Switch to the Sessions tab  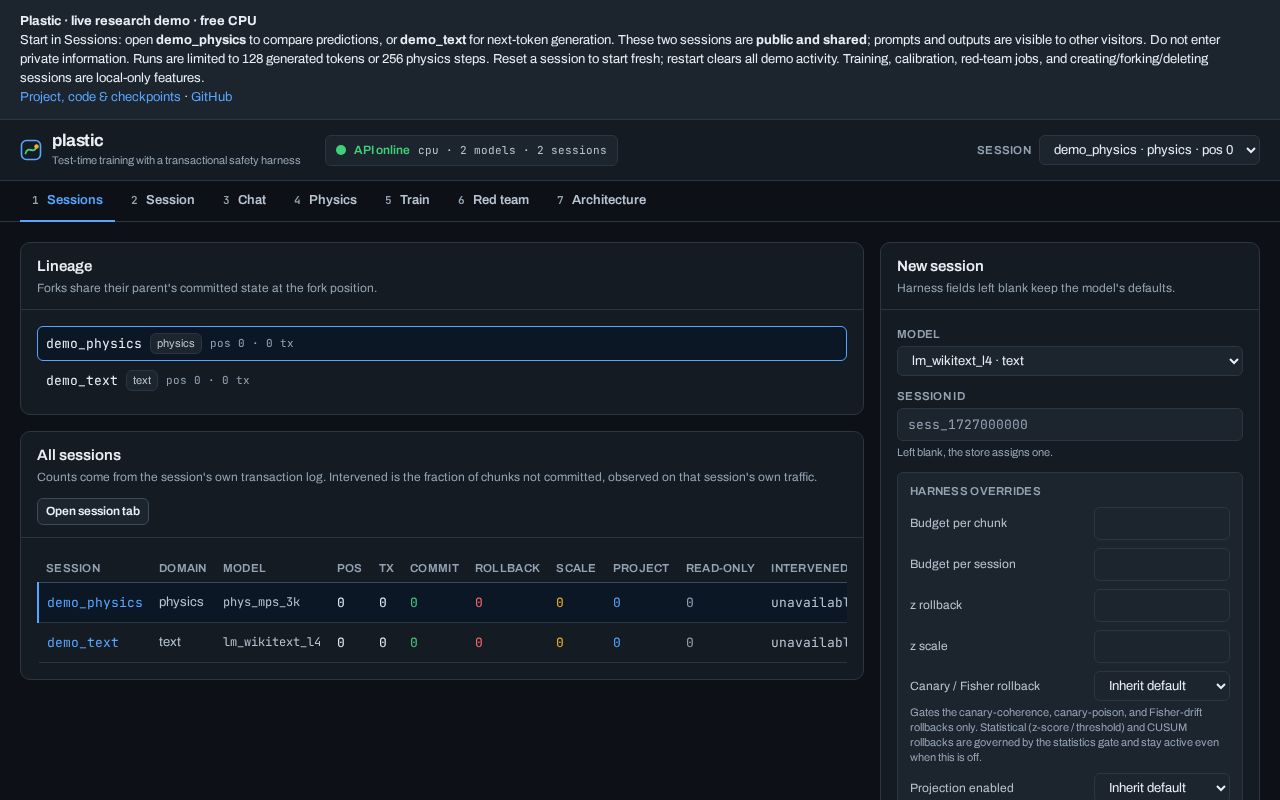(67, 200)
